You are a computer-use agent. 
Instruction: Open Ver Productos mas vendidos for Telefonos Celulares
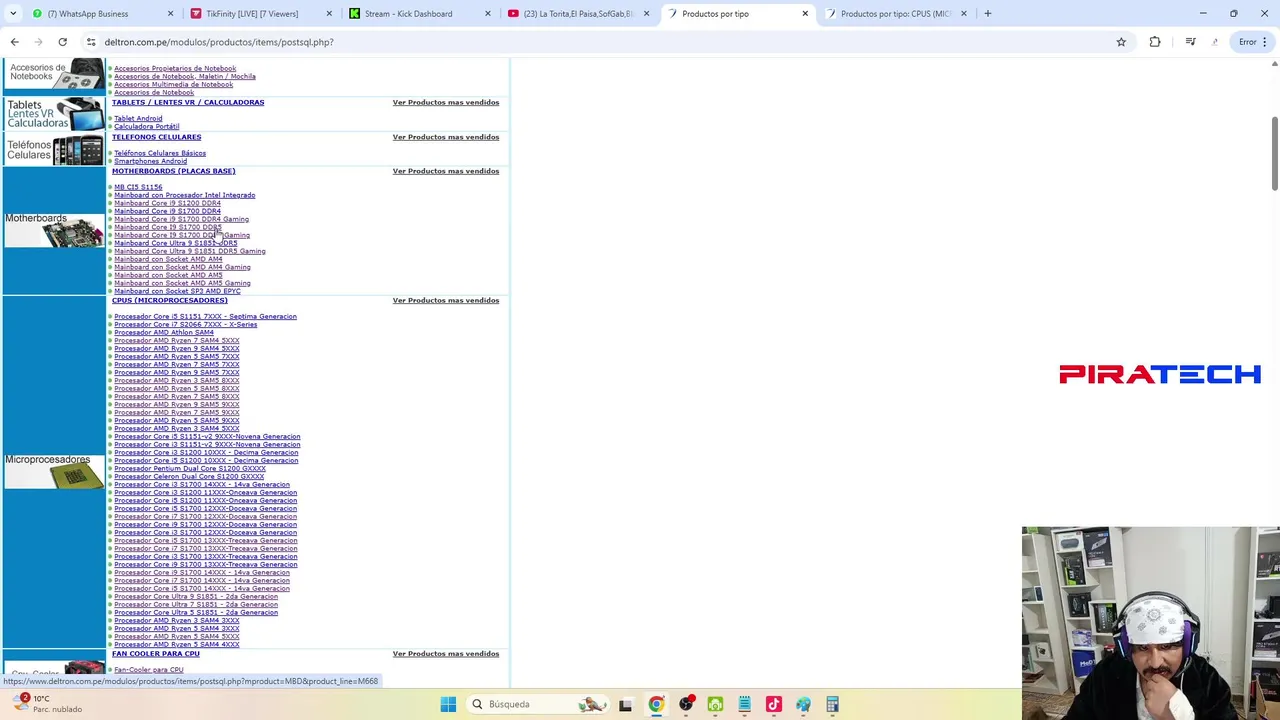pos(445,137)
